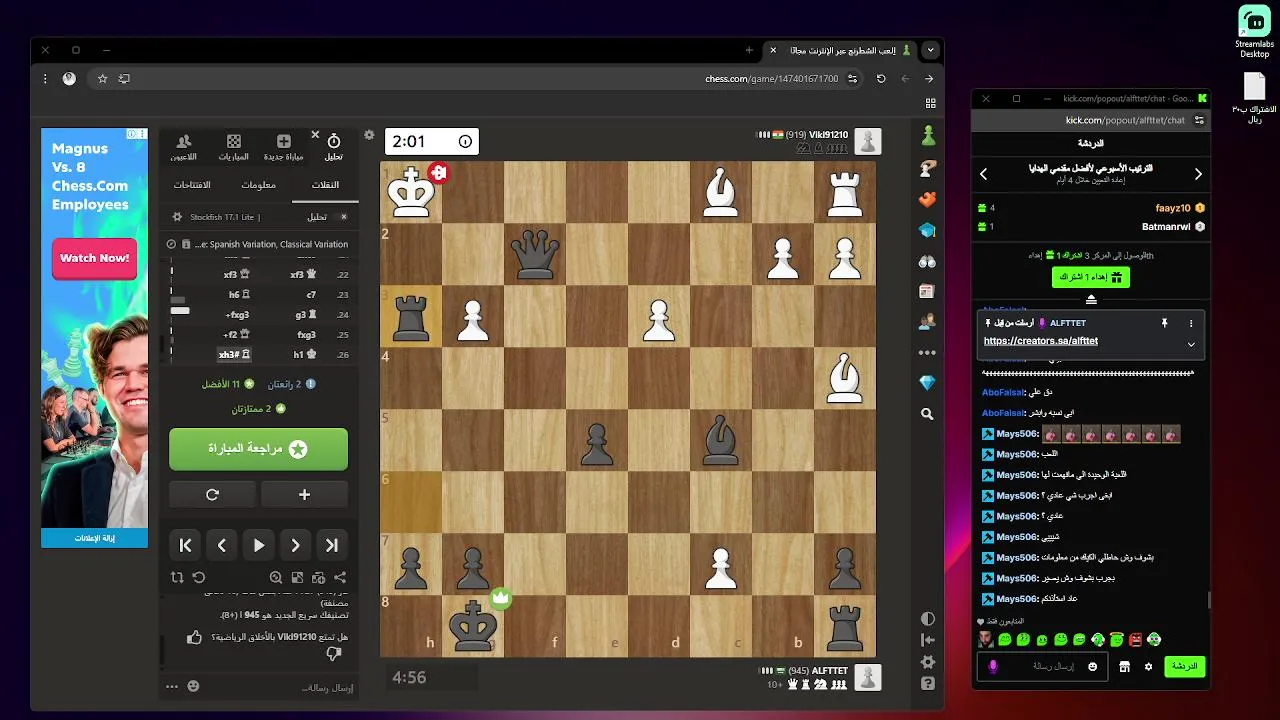This screenshot has width=1280, height=720.
Task: Toggle light/dark theme half-circle icon
Action: coord(928,619)
